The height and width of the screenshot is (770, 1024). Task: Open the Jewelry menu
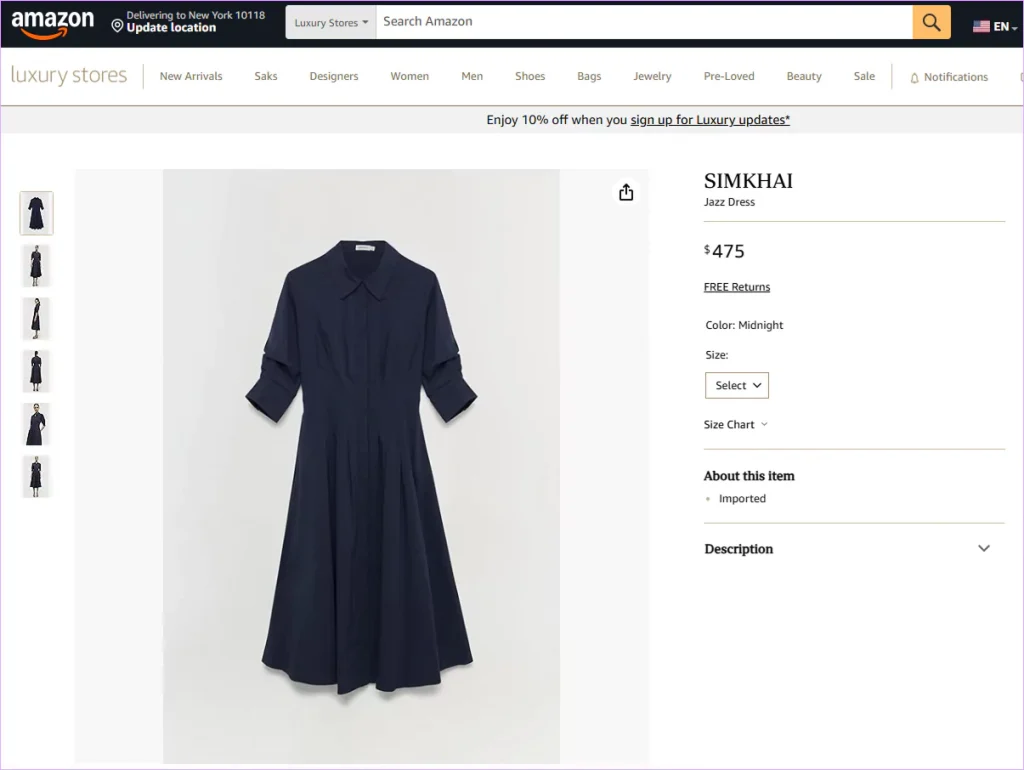[652, 76]
